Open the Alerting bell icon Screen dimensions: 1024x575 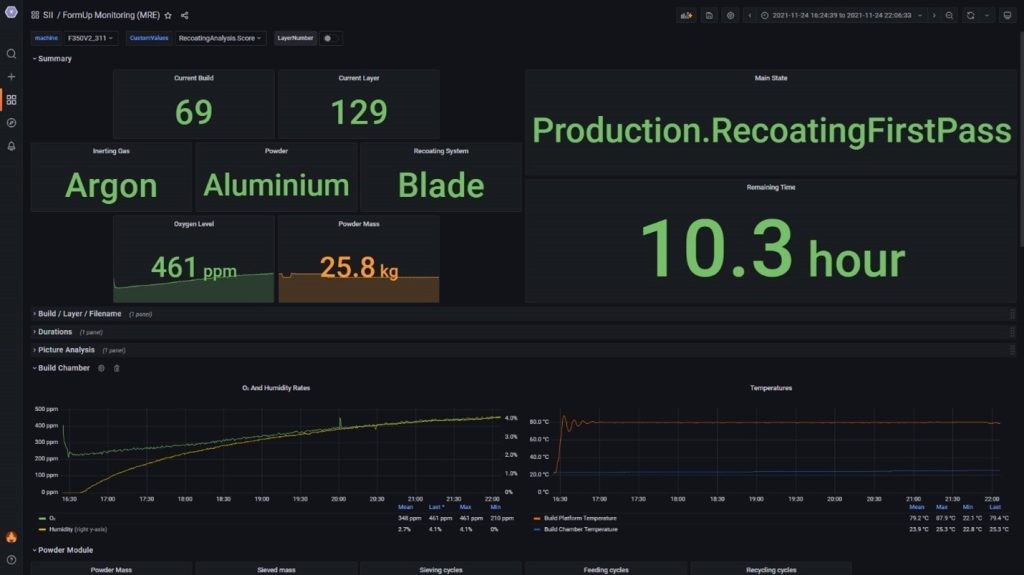(11, 146)
